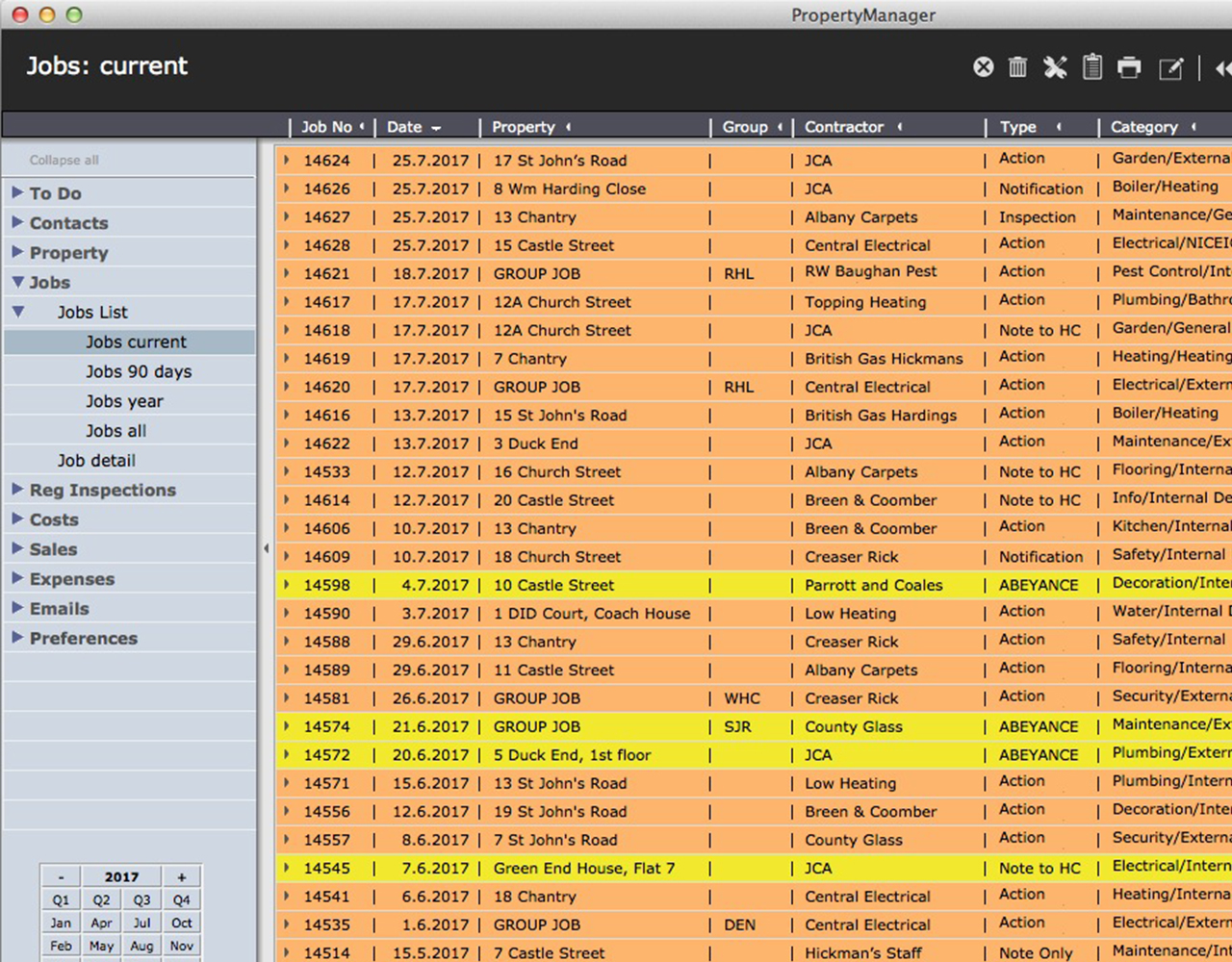Viewport: 1232px width, 962px height.
Task: Increase year with plus button
Action: click(181, 876)
